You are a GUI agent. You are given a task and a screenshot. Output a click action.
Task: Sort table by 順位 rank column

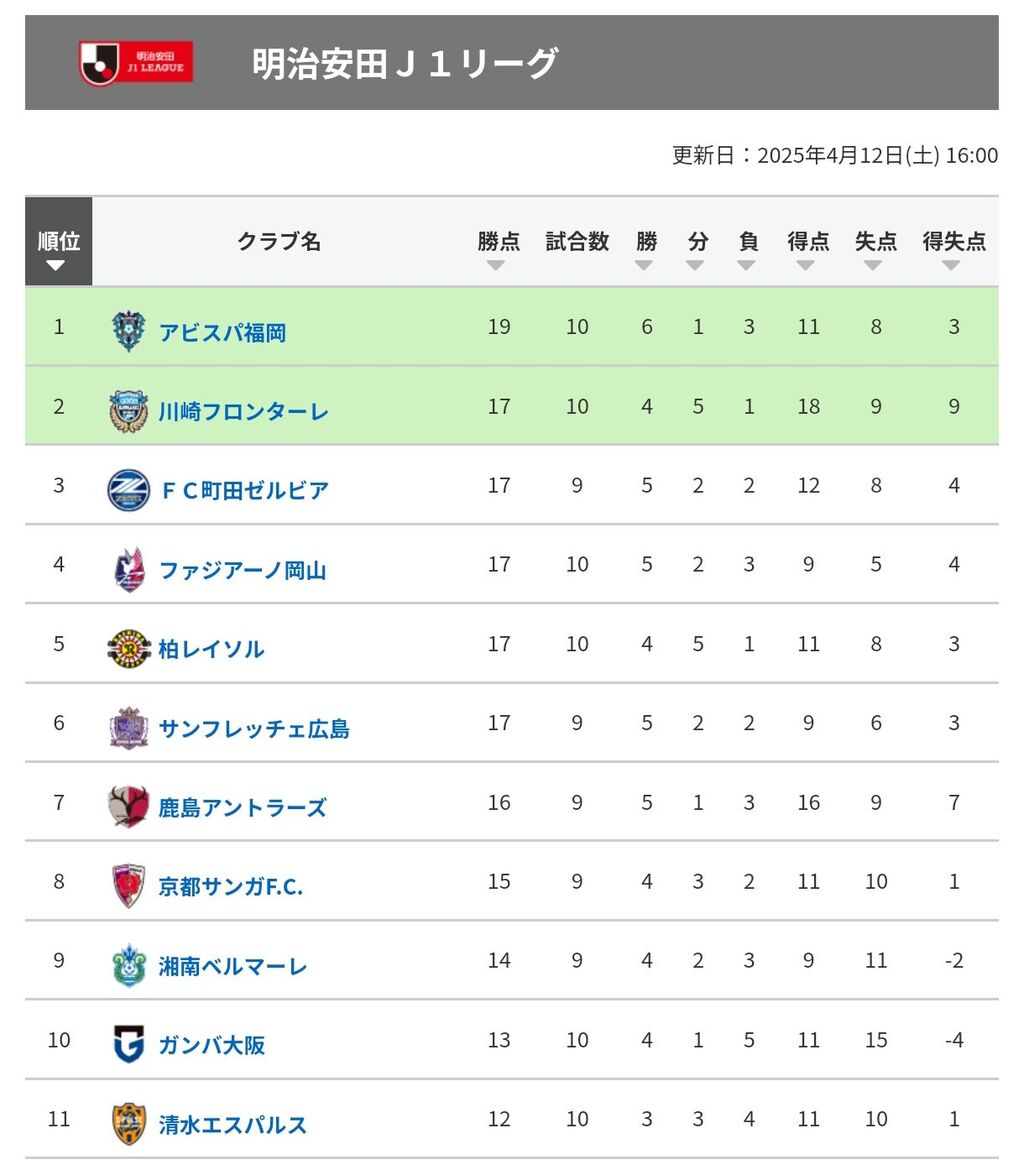[x=58, y=241]
